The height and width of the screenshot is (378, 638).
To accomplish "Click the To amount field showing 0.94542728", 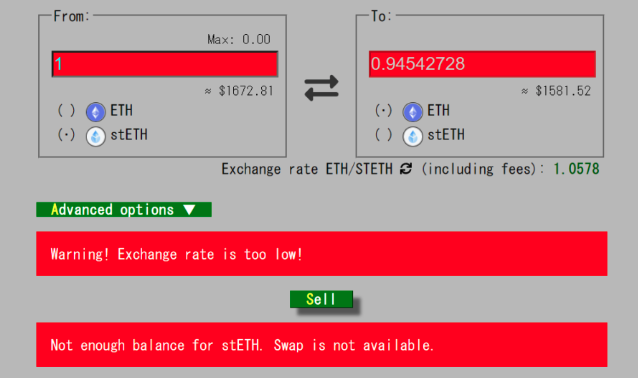I will pos(482,64).
